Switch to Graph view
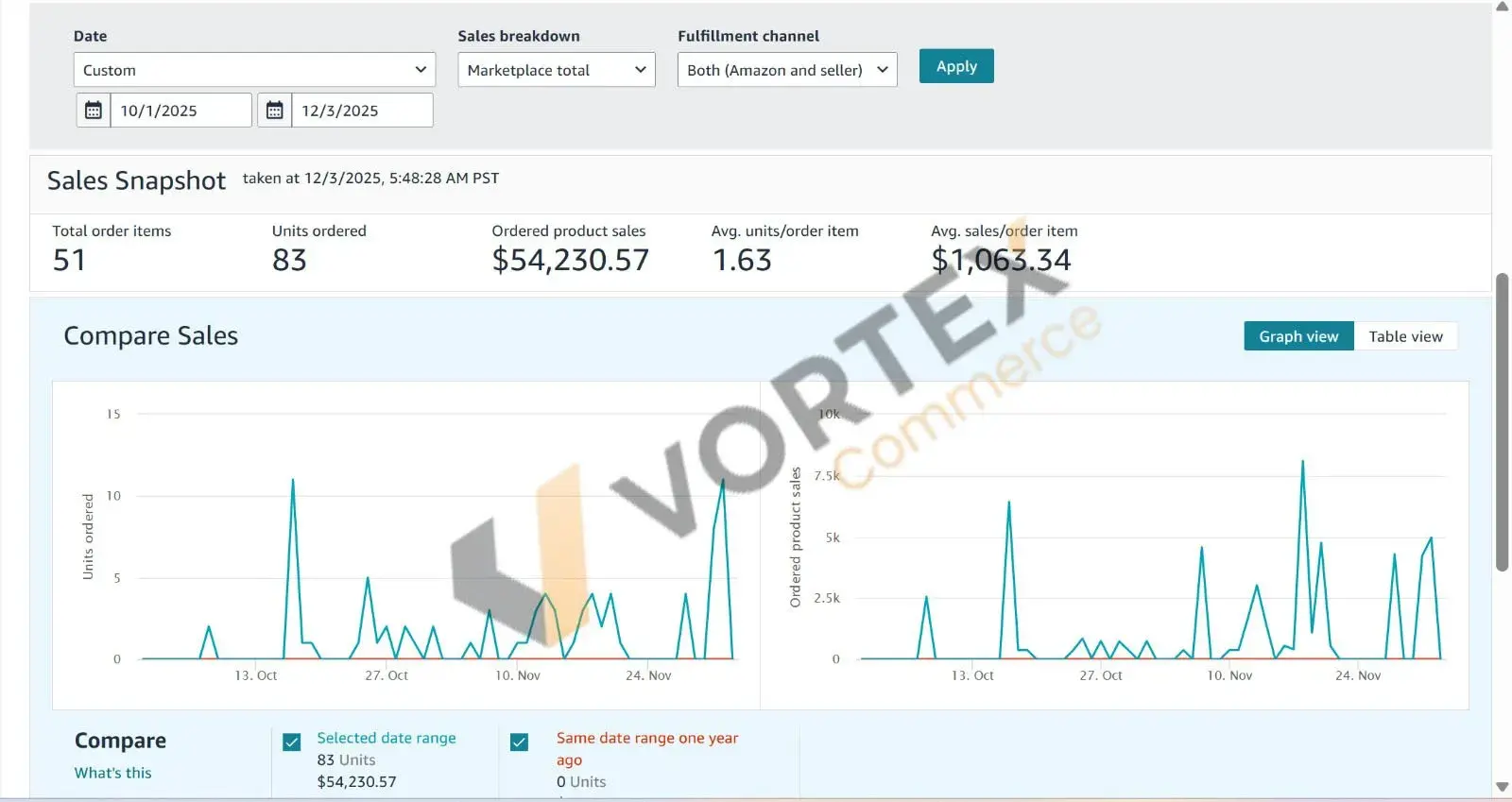1512x802 pixels. click(x=1298, y=336)
